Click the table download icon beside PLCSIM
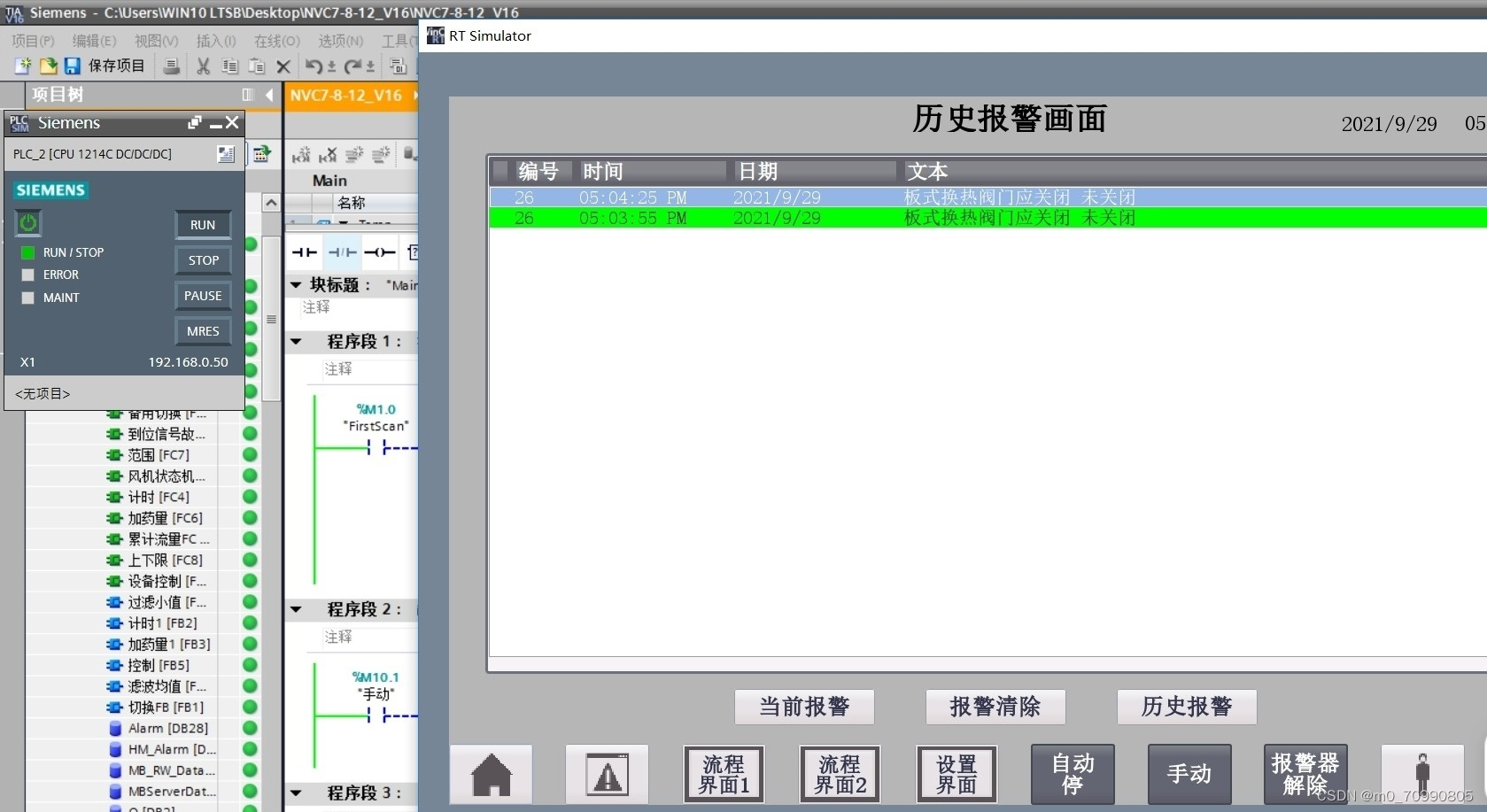Screen dimensions: 1487x812 261,154
